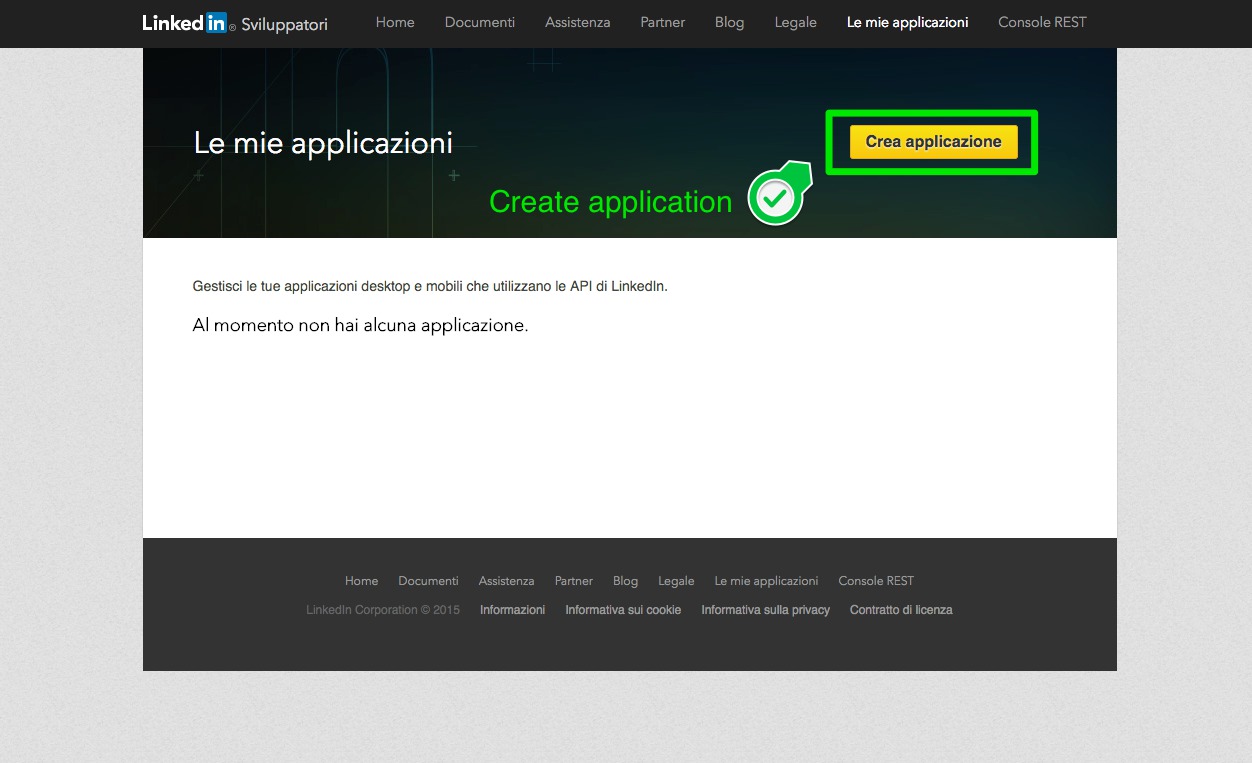Open Console REST in top navigation

1042,23
